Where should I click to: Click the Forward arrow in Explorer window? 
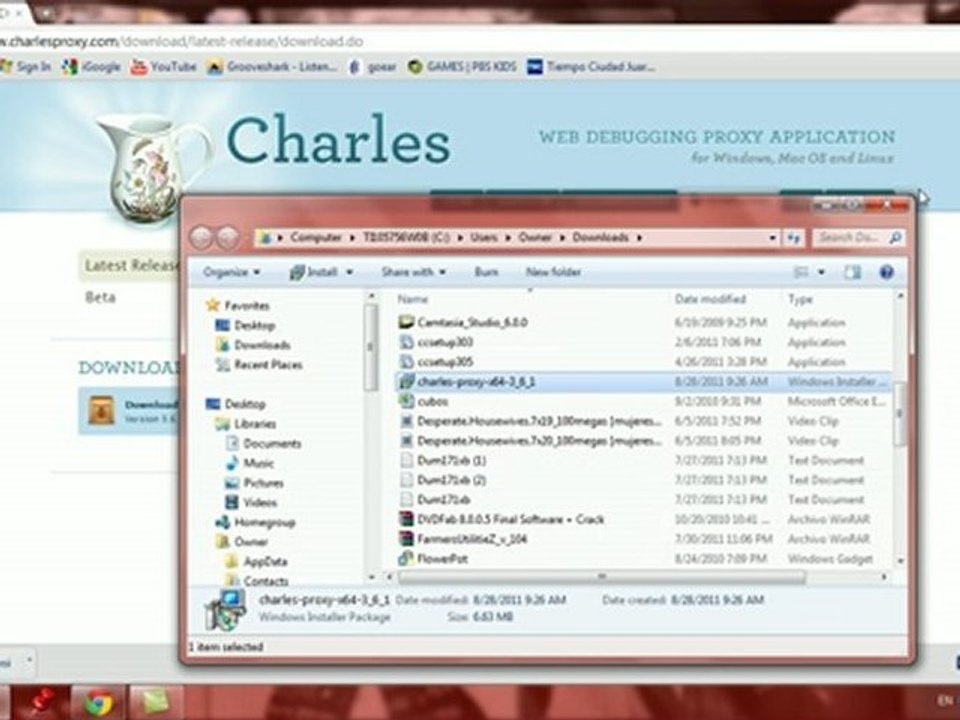coord(228,238)
